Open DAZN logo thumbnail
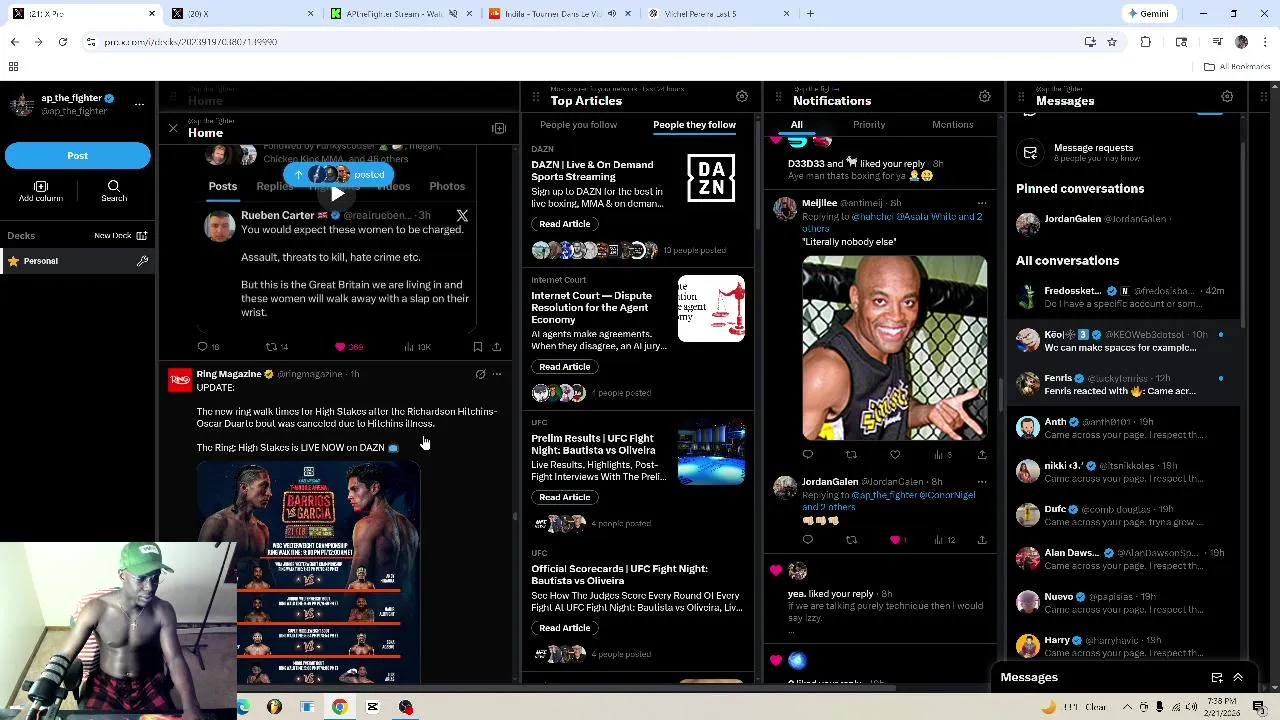 [x=711, y=177]
